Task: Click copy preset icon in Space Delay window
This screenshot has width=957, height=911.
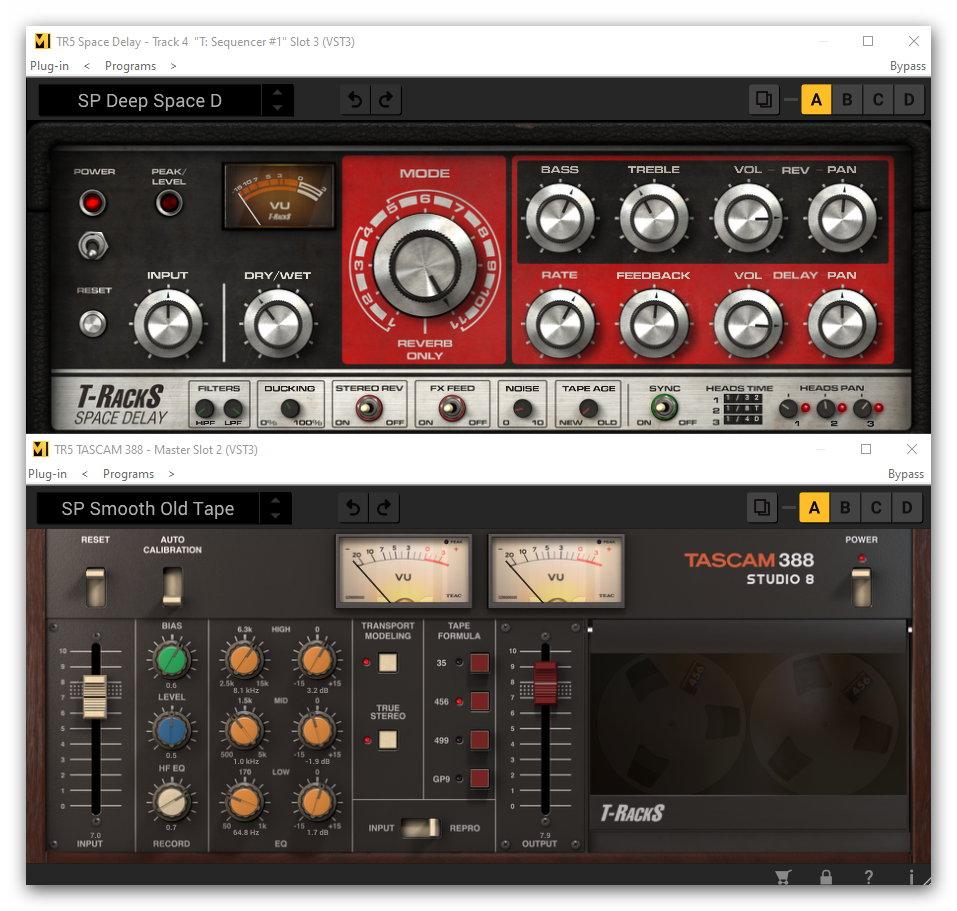Action: pyautogui.click(x=764, y=99)
